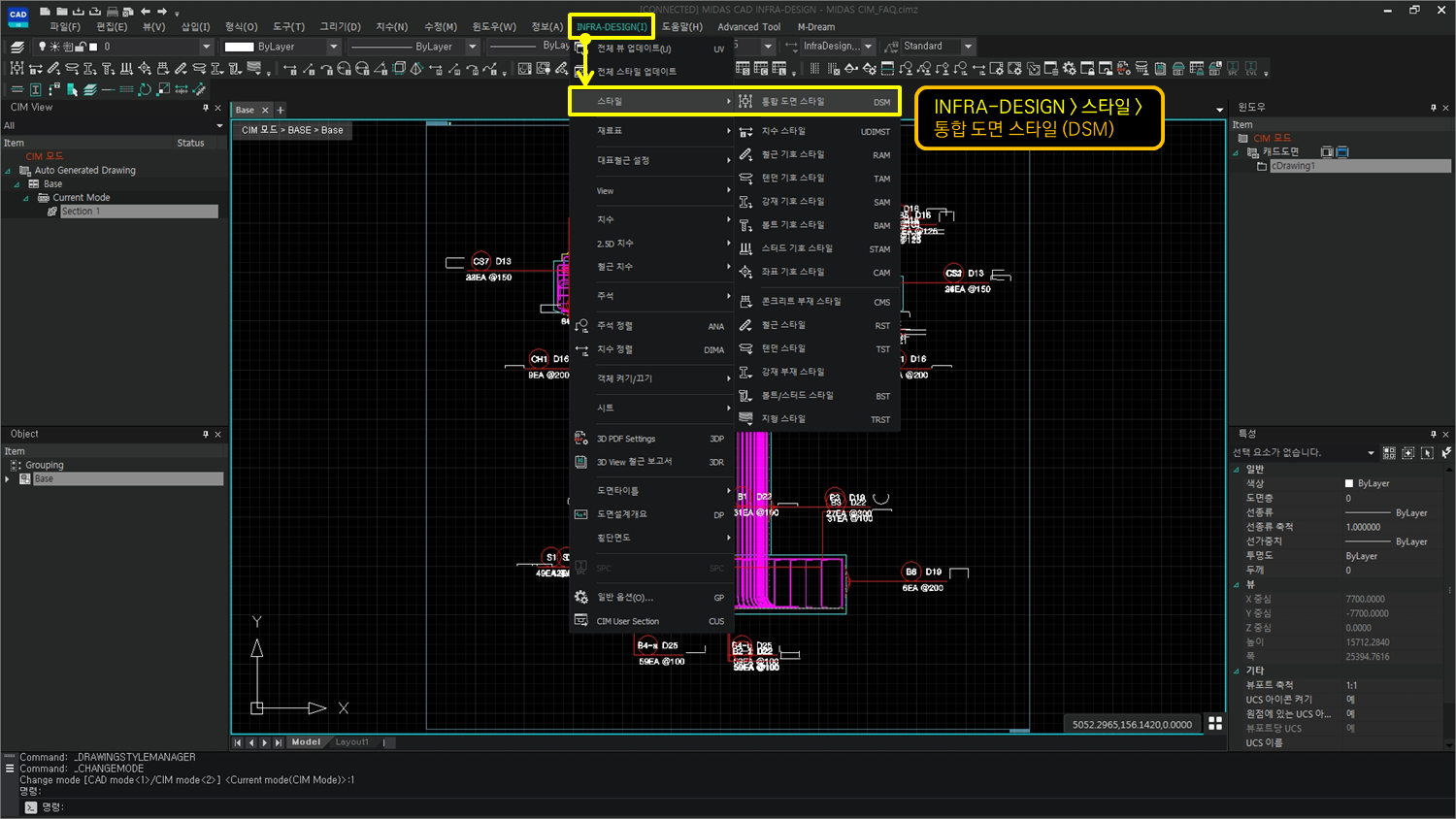Viewport: 1456px width, 819px height.
Task: Collapse the 기타 properties group
Action: click(1236, 671)
